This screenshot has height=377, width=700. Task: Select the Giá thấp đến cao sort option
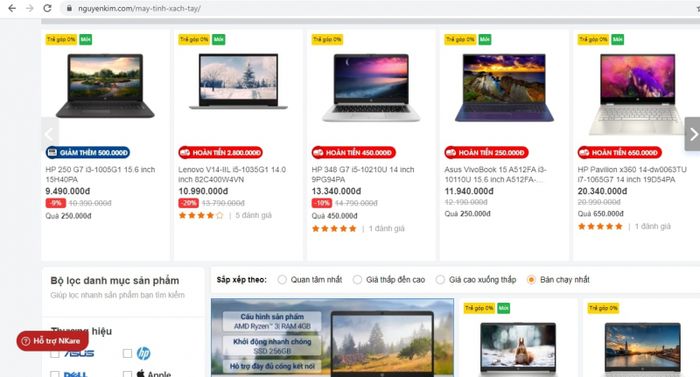coord(357,280)
